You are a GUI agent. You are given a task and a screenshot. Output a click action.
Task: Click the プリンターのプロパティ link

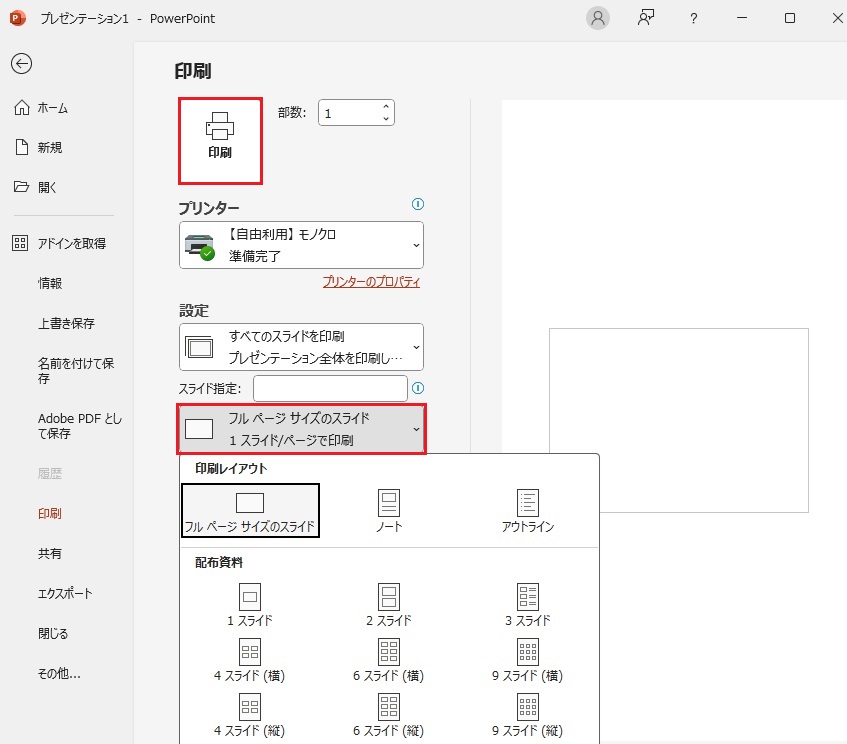371,281
